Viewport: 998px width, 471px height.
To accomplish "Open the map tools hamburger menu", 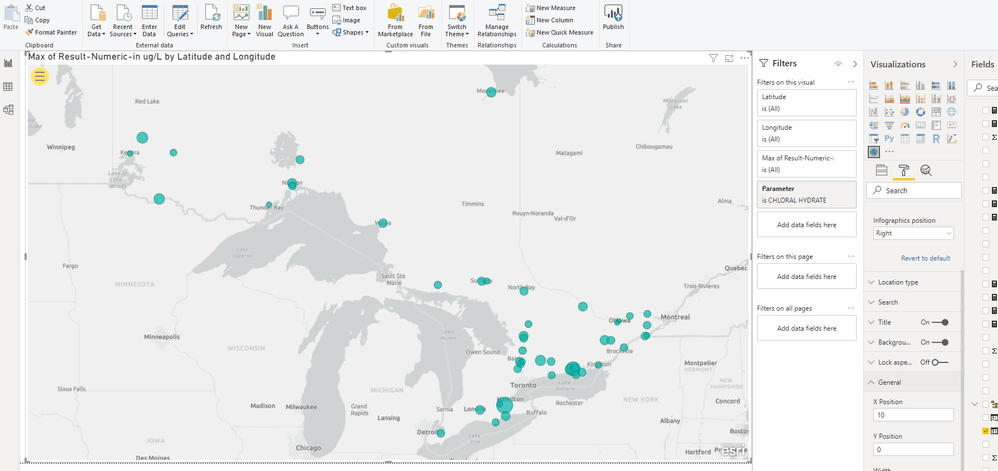I will click(x=39, y=76).
